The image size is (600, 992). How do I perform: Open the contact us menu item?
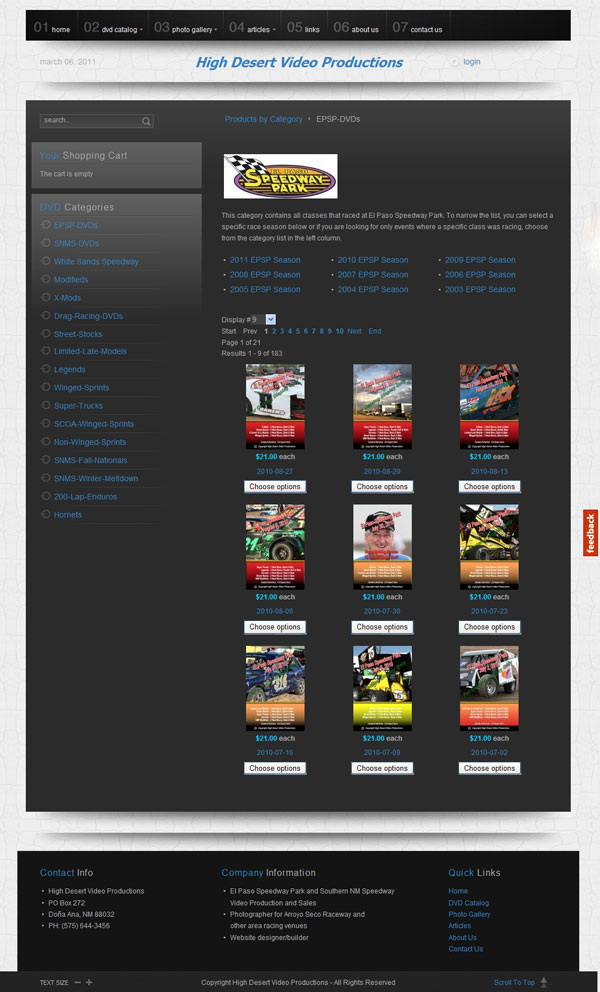tap(417, 27)
